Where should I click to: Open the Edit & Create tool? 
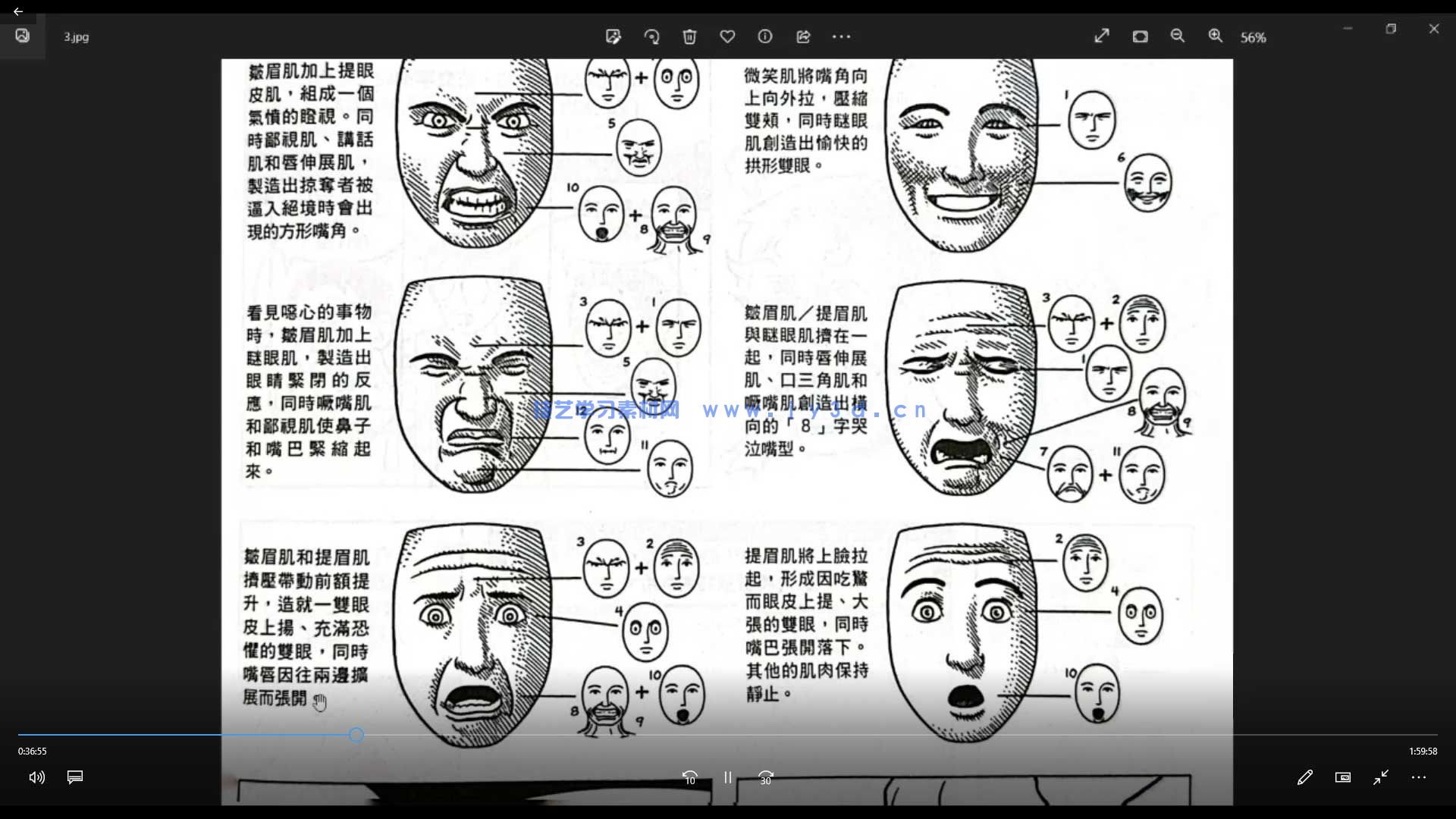[x=614, y=36]
